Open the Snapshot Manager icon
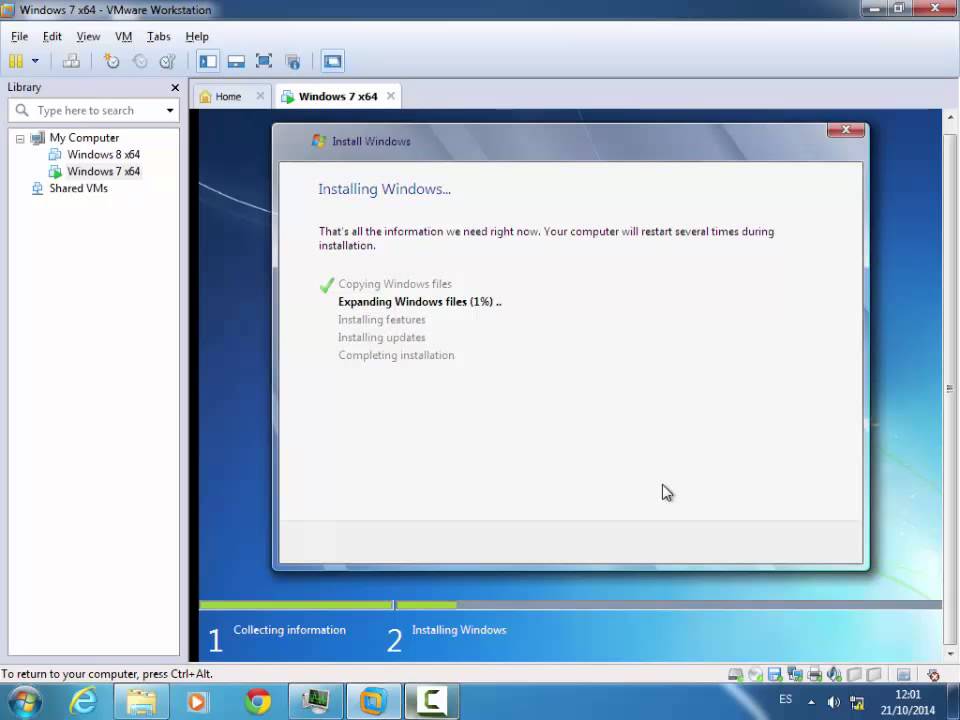The width and height of the screenshot is (960, 720). tap(167, 61)
